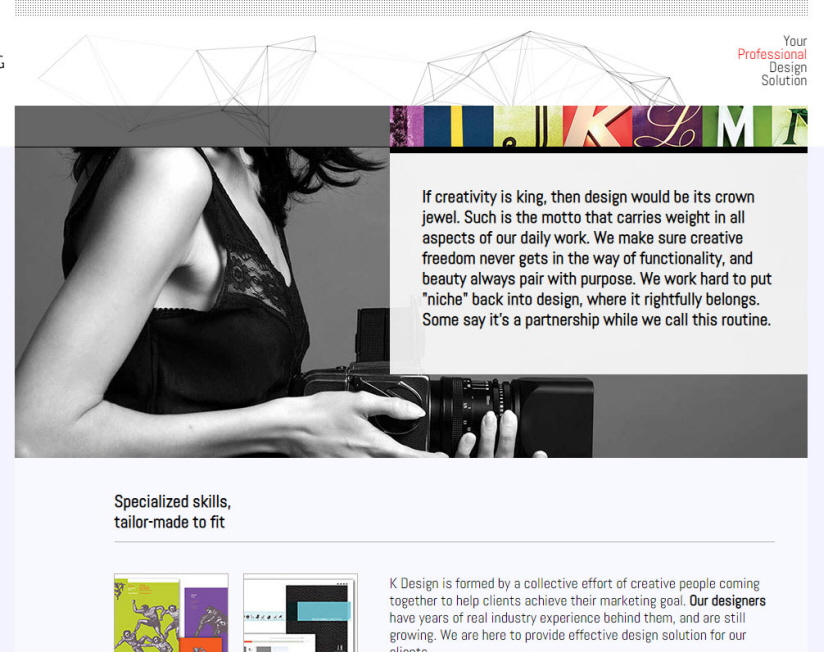Click the creativity is king motto paragraph
Viewport: 824px width, 652px height.
click(x=596, y=258)
